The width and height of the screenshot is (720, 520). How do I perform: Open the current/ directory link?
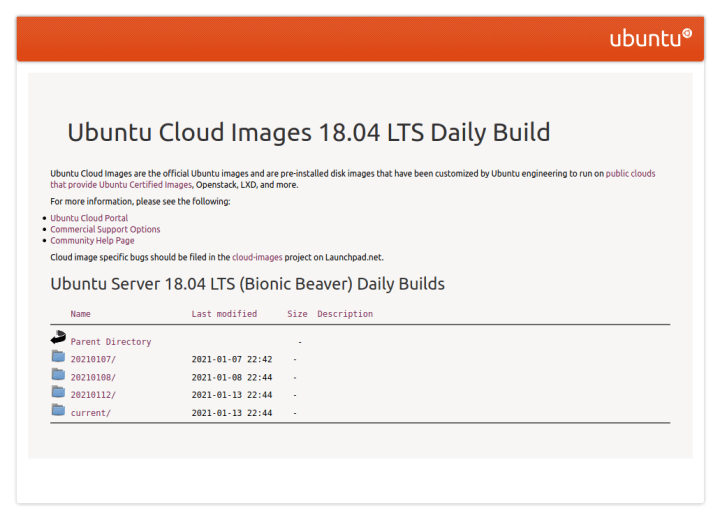90,413
